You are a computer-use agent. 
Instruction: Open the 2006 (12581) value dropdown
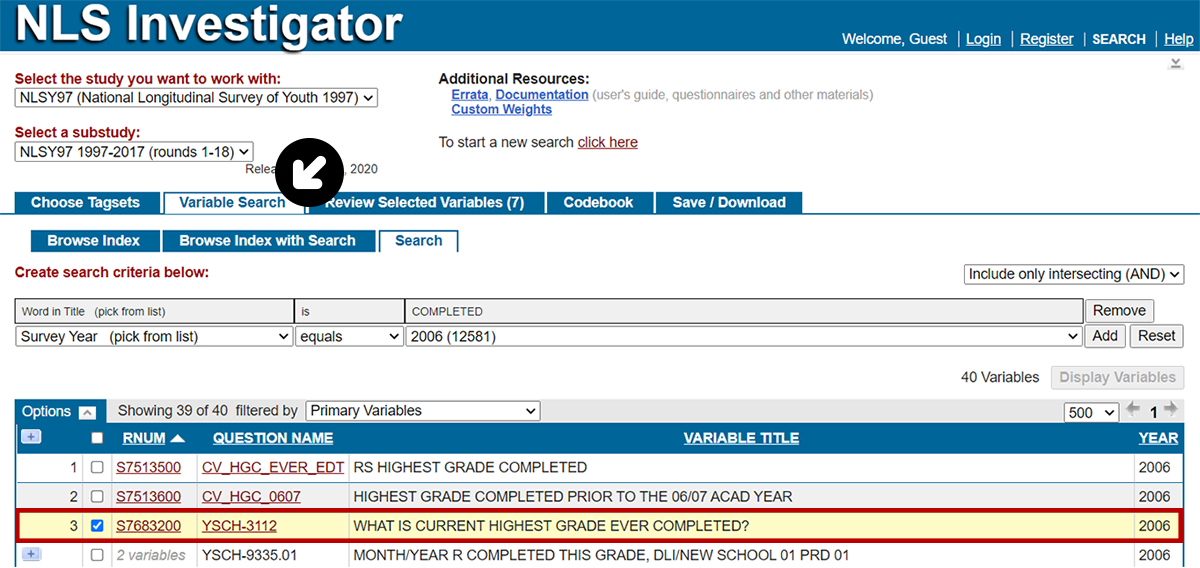click(744, 337)
